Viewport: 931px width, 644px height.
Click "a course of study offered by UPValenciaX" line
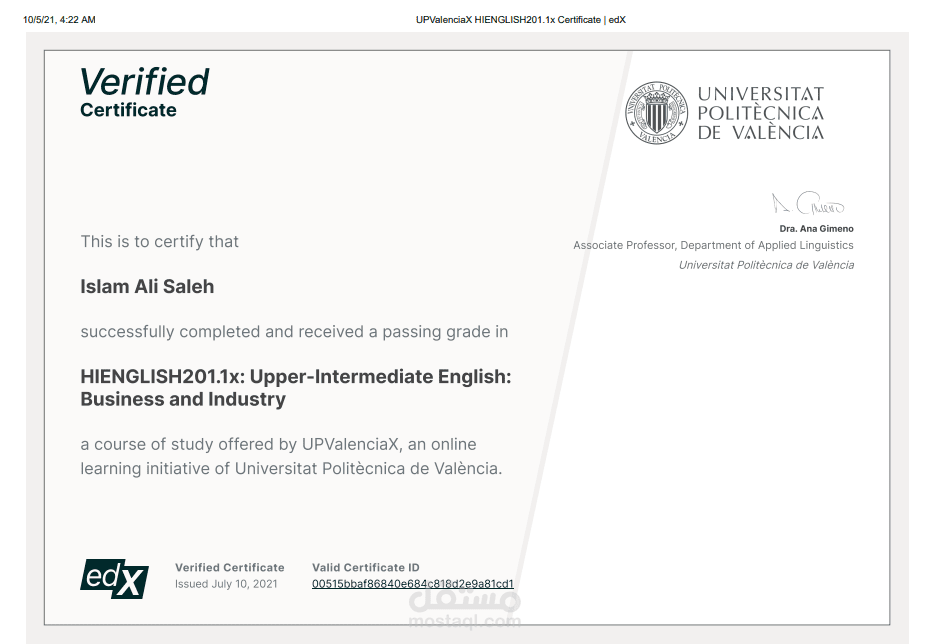pos(278,445)
